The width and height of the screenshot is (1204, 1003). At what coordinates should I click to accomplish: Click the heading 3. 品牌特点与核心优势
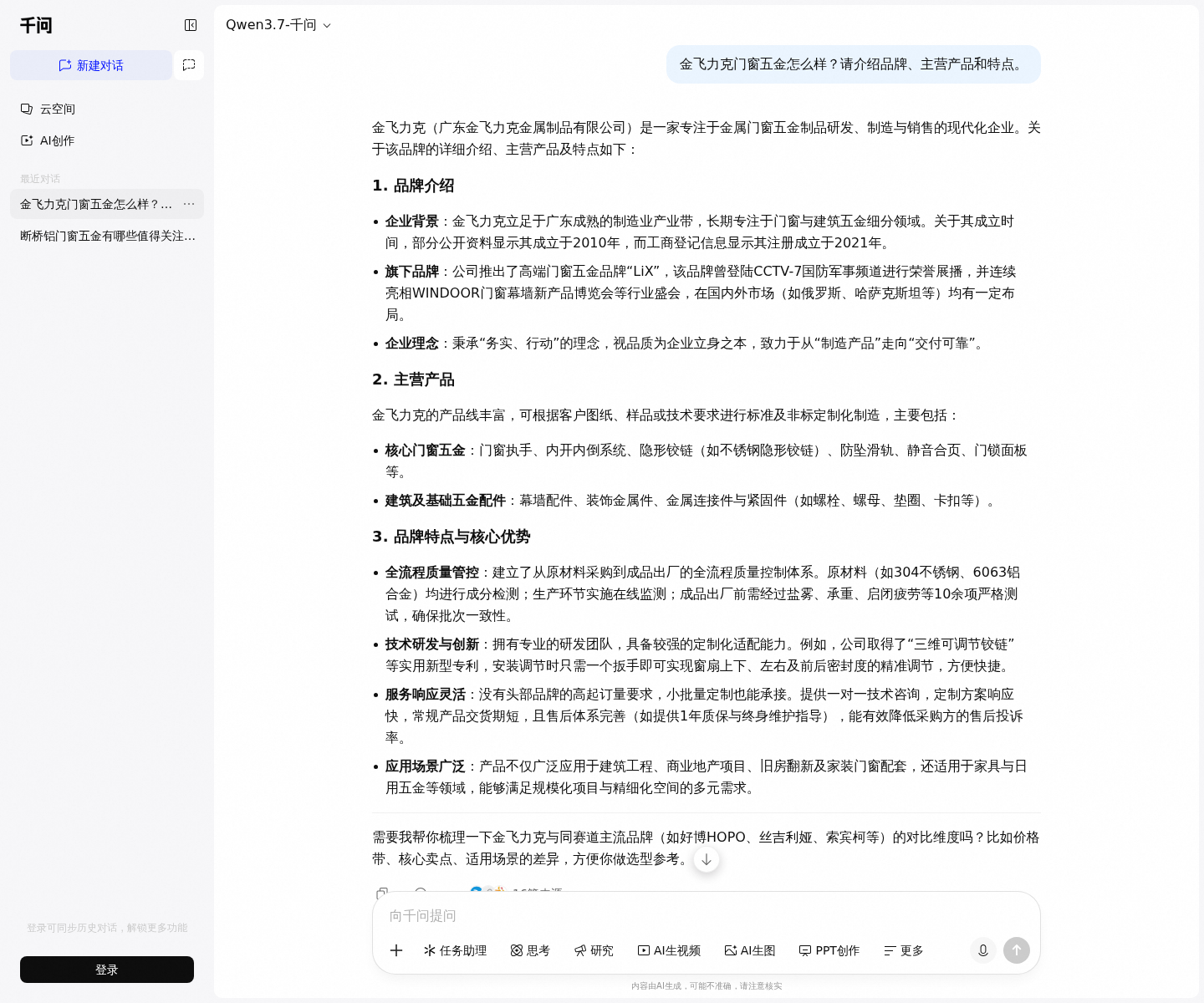451,537
